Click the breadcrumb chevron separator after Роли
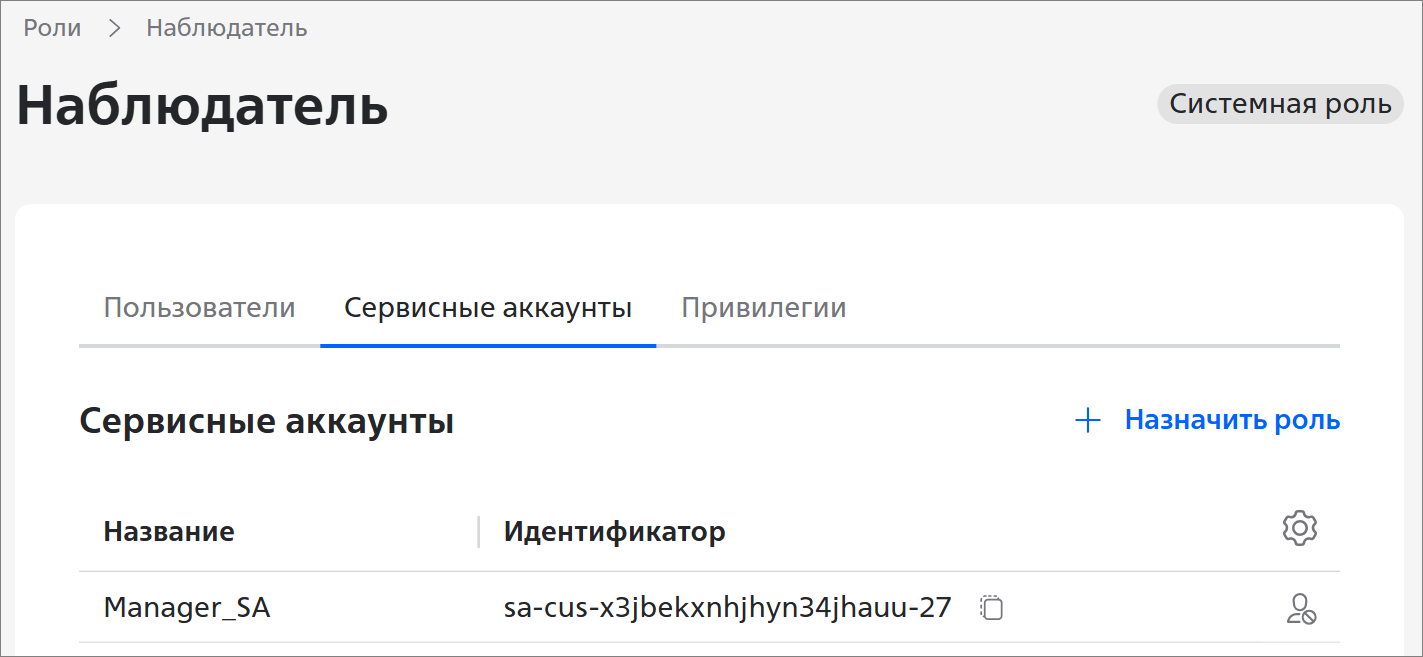This screenshot has width=1423, height=657. pyautogui.click(x=114, y=28)
